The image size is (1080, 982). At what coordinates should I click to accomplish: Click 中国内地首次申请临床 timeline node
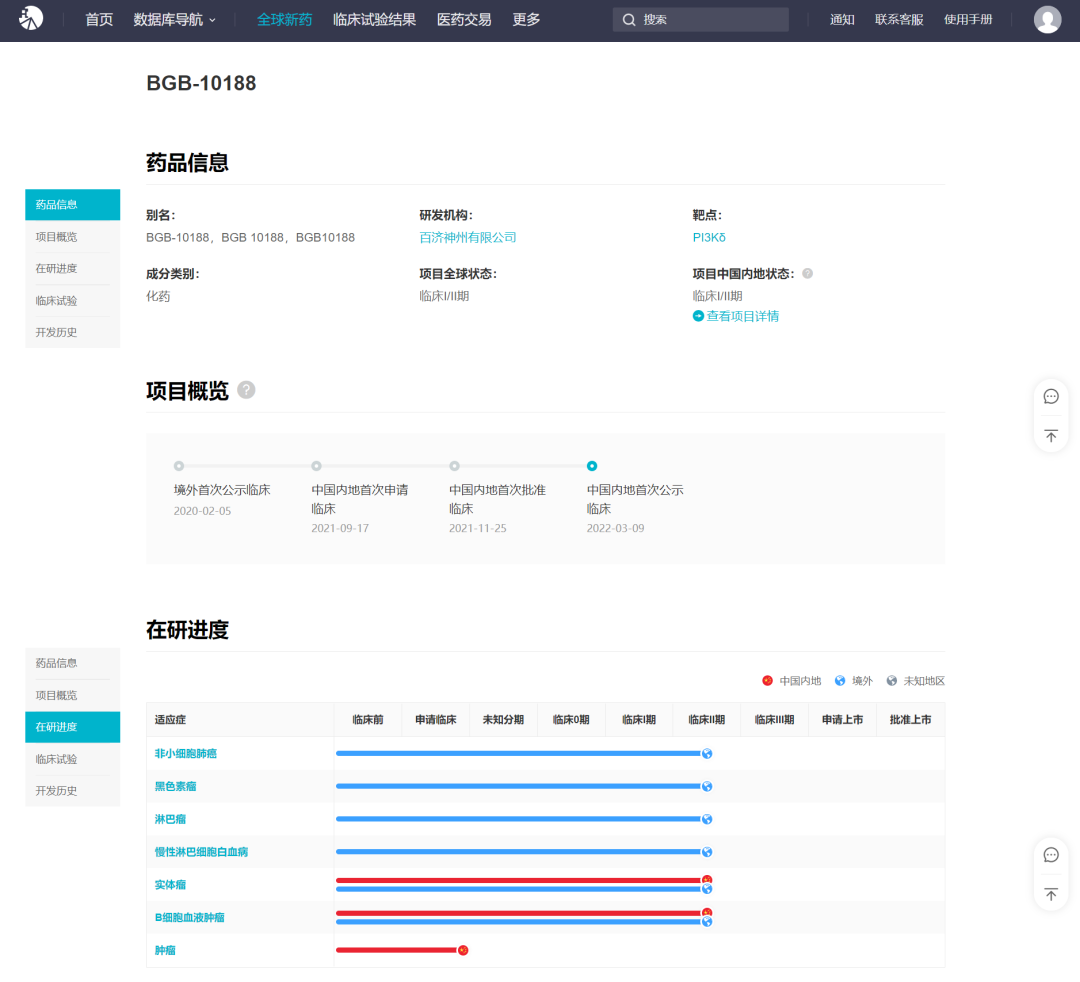316,466
